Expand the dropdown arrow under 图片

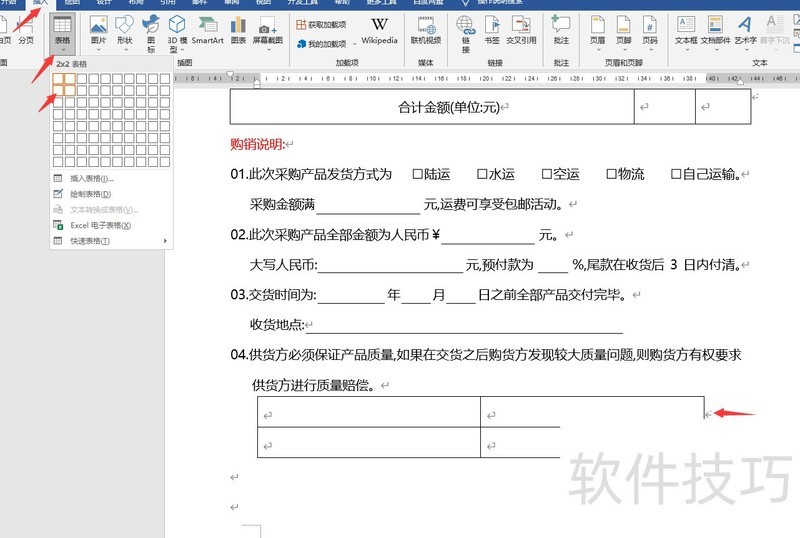tap(98, 50)
